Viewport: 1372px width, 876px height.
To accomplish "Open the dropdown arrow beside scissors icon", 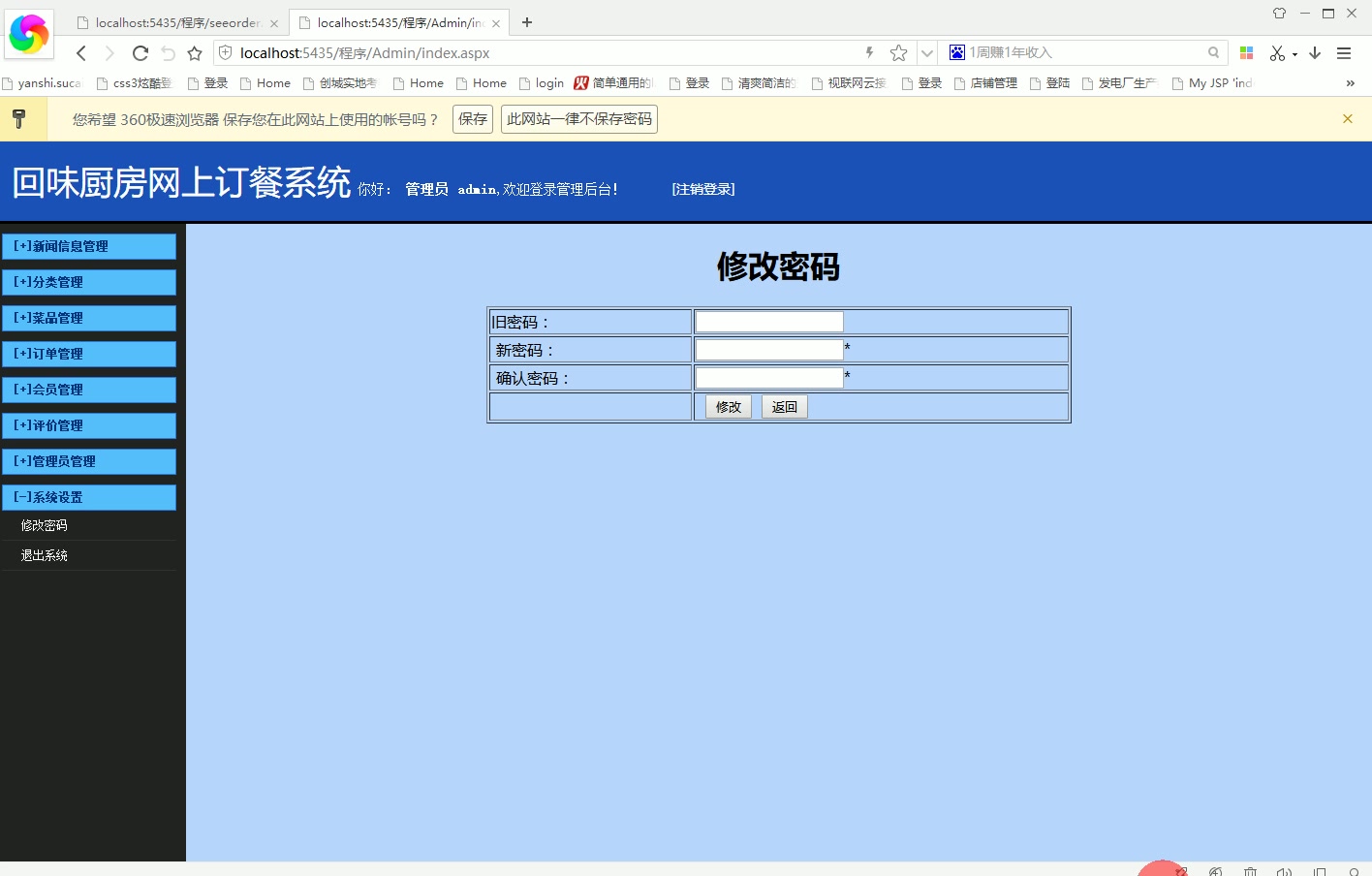I will 1294,54.
